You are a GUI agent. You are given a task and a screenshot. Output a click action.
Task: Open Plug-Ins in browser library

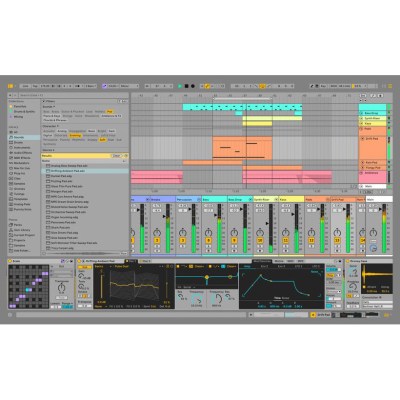19,173
